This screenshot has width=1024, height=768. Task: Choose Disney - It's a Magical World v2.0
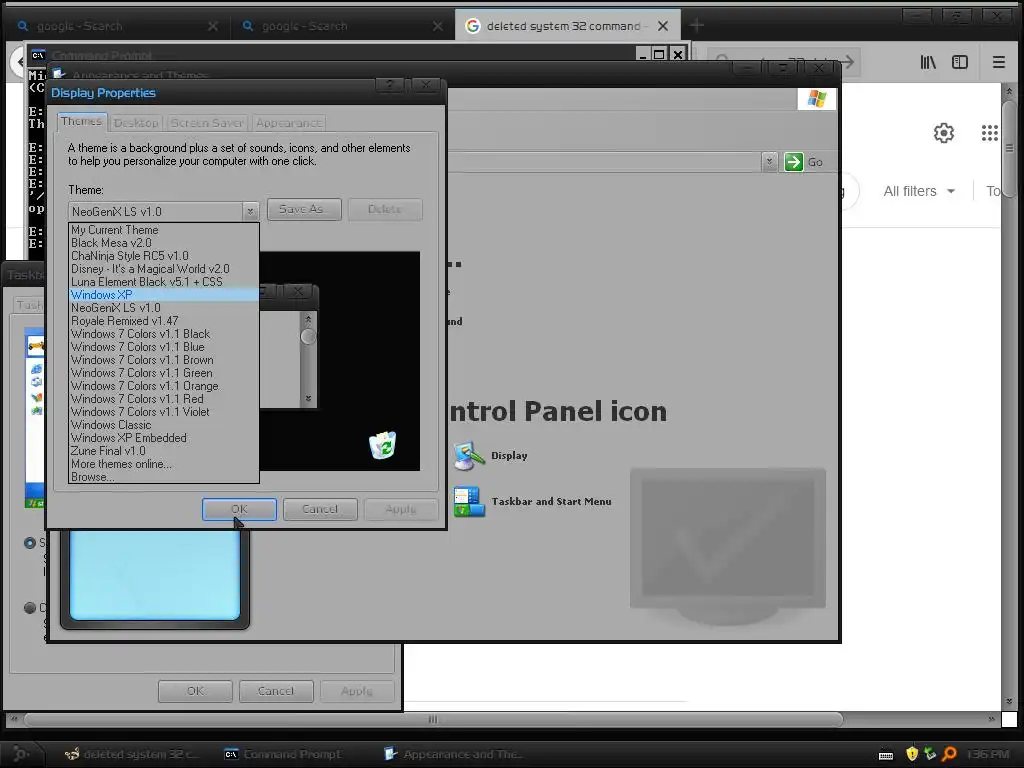tap(163, 269)
